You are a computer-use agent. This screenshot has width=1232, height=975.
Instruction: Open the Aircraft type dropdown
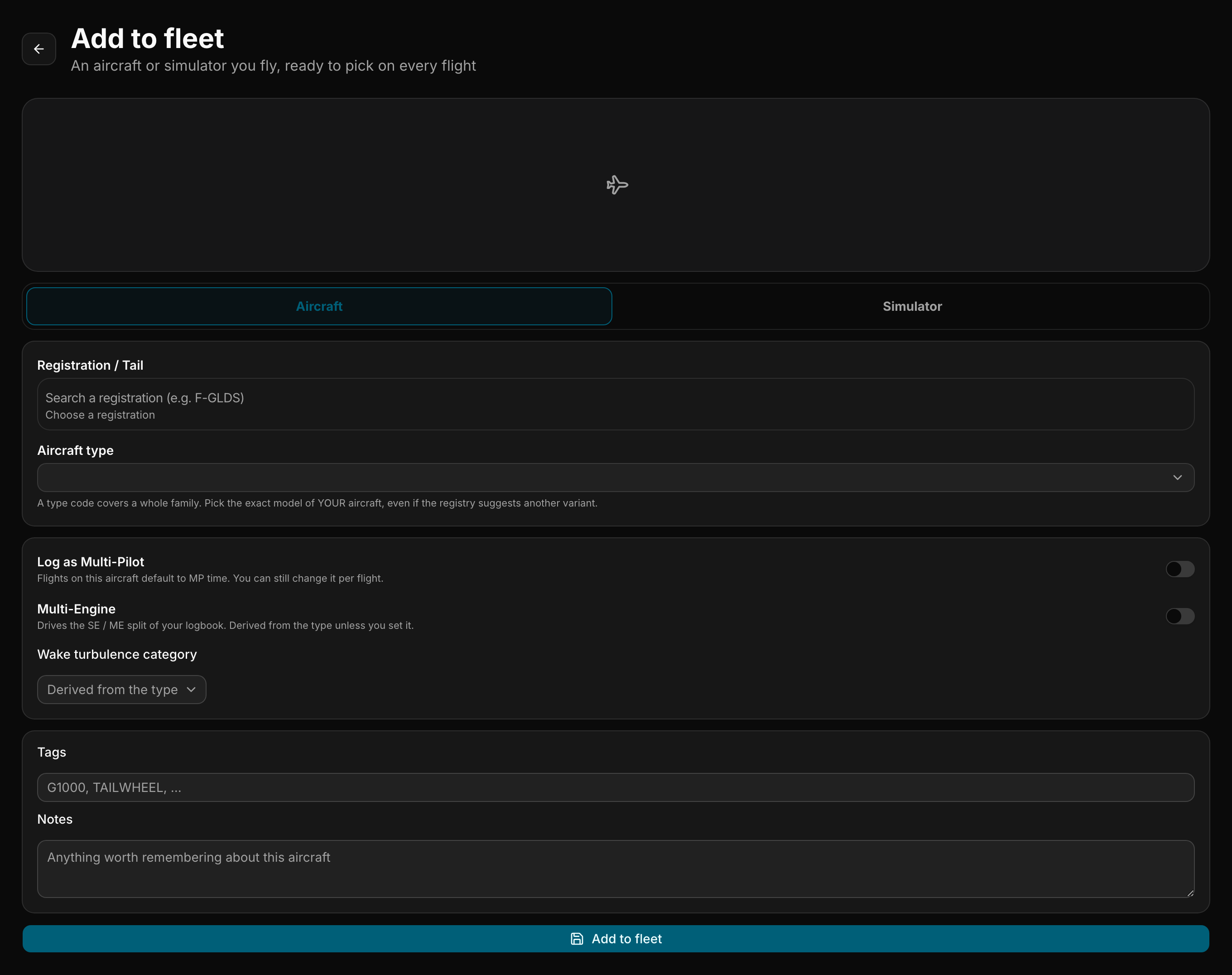616,478
